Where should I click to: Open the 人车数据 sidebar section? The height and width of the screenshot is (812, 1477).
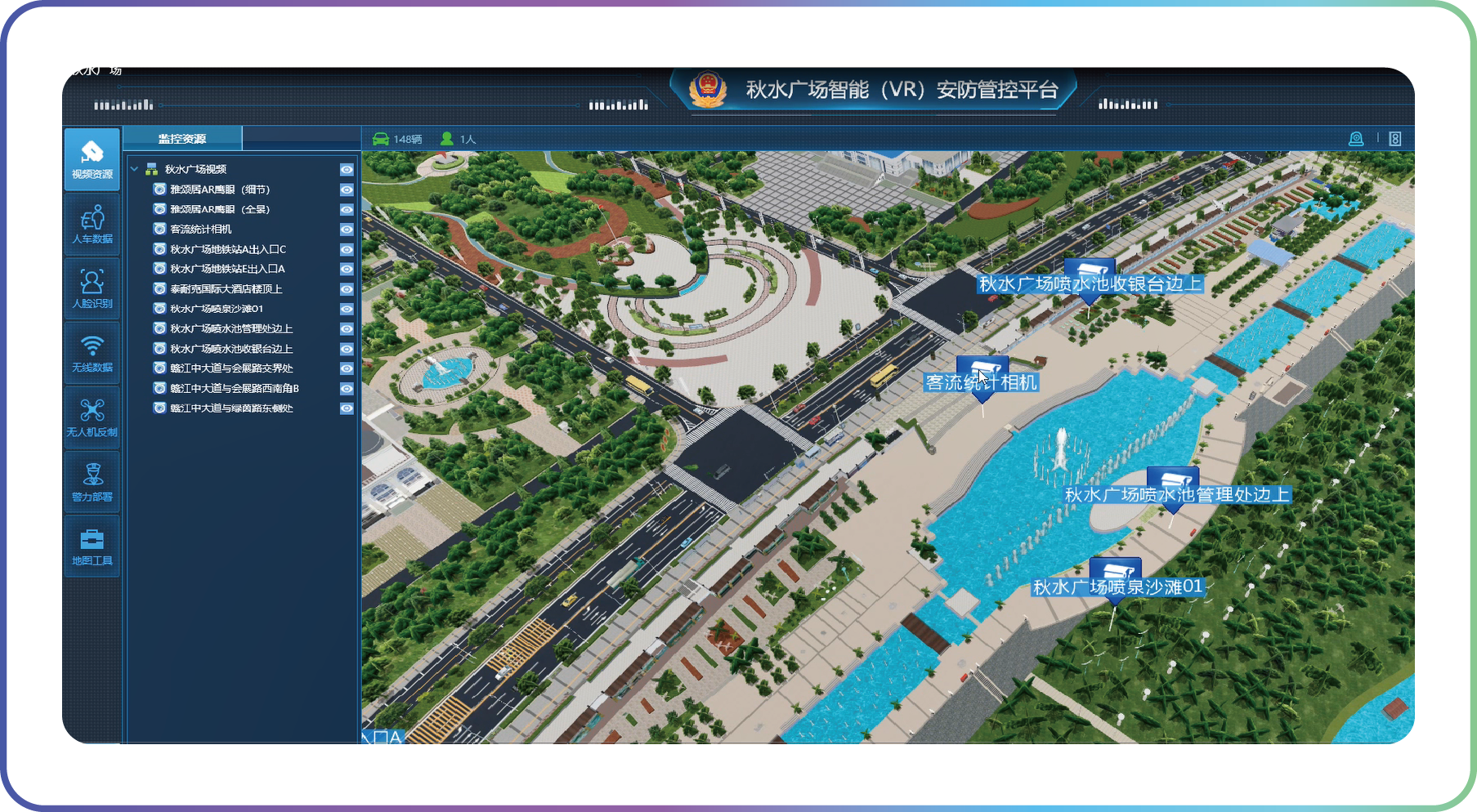(92, 225)
